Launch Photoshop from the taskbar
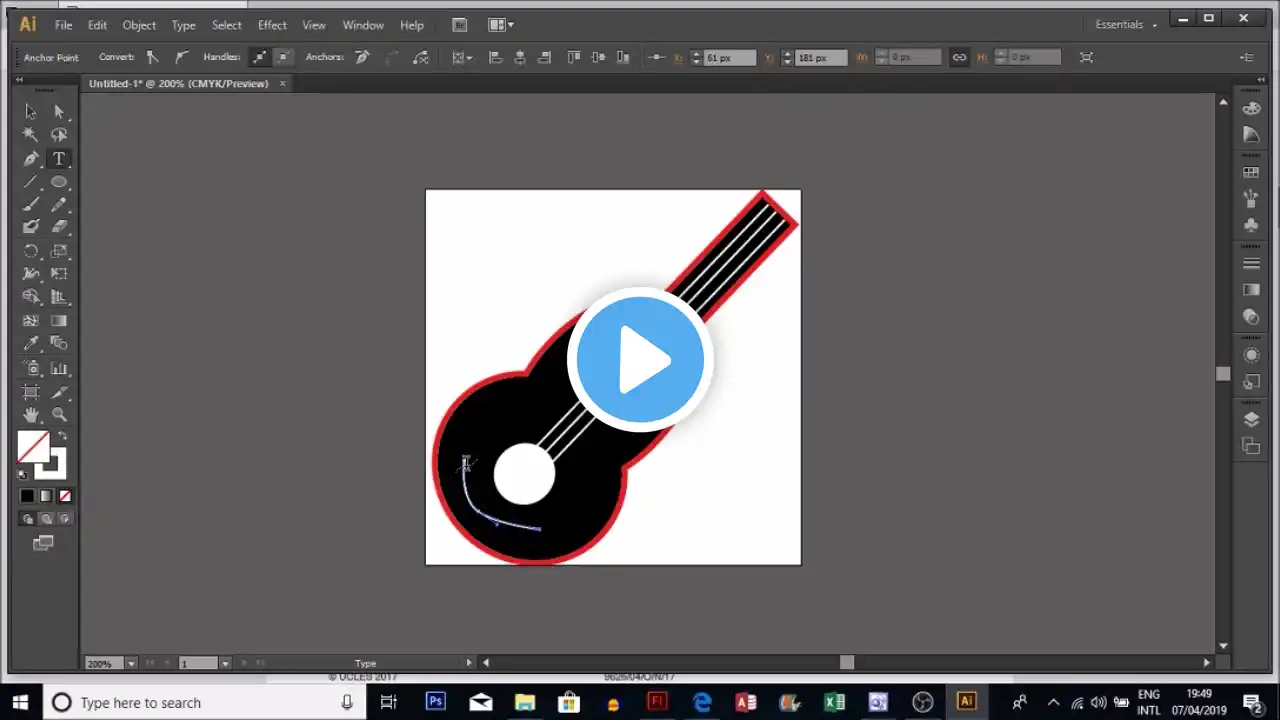Image resolution: width=1280 pixels, height=720 pixels. tap(435, 701)
